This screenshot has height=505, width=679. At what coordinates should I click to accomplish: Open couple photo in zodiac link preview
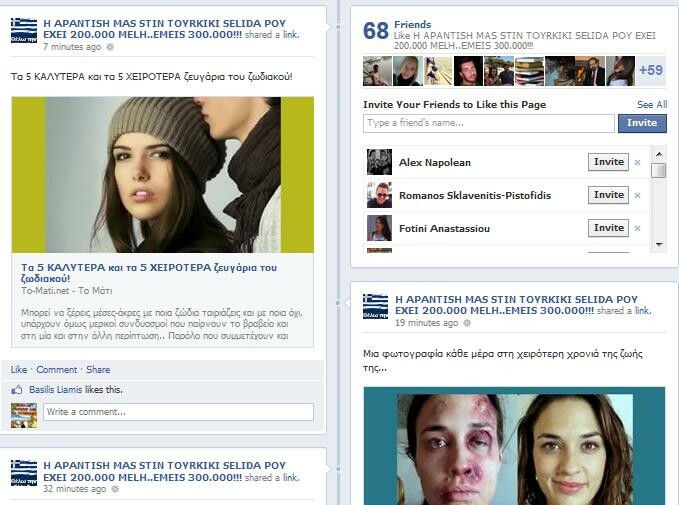[x=162, y=175]
